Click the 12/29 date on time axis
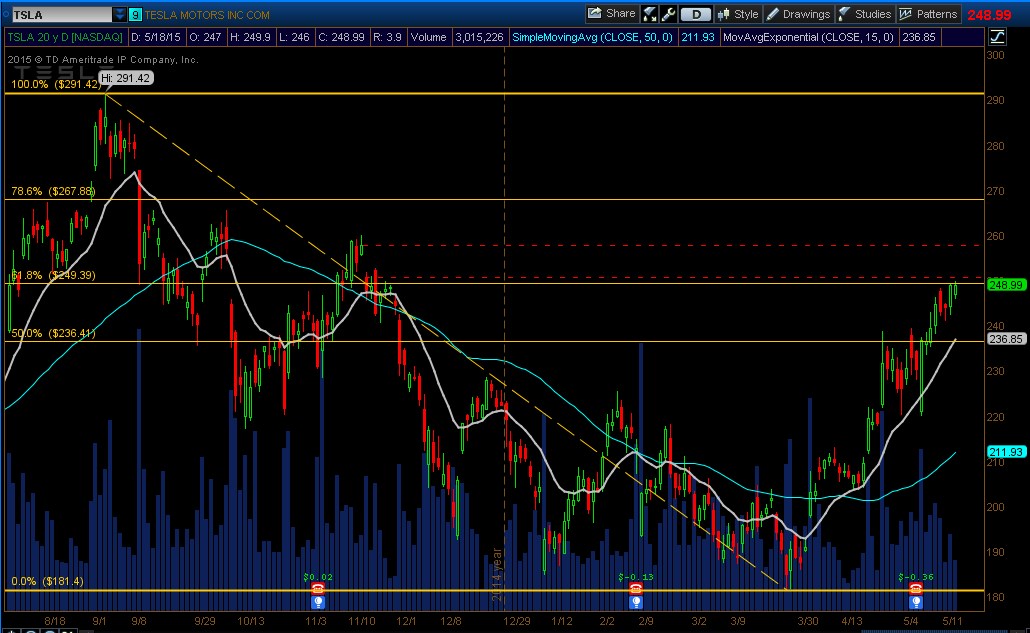The width and height of the screenshot is (1030, 633). (x=516, y=621)
